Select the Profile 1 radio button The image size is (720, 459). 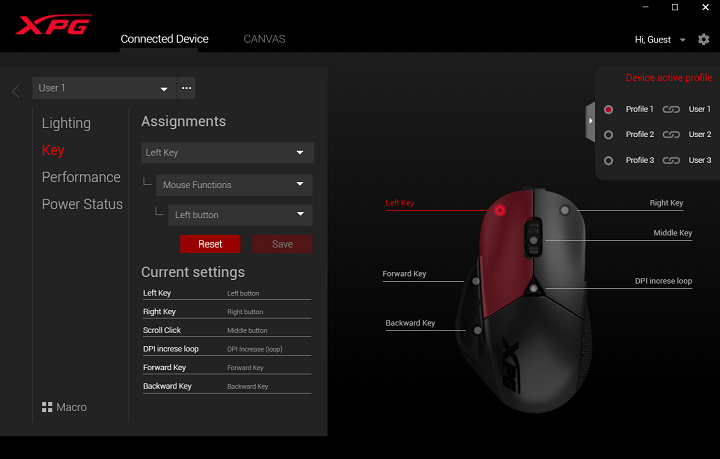(608, 109)
